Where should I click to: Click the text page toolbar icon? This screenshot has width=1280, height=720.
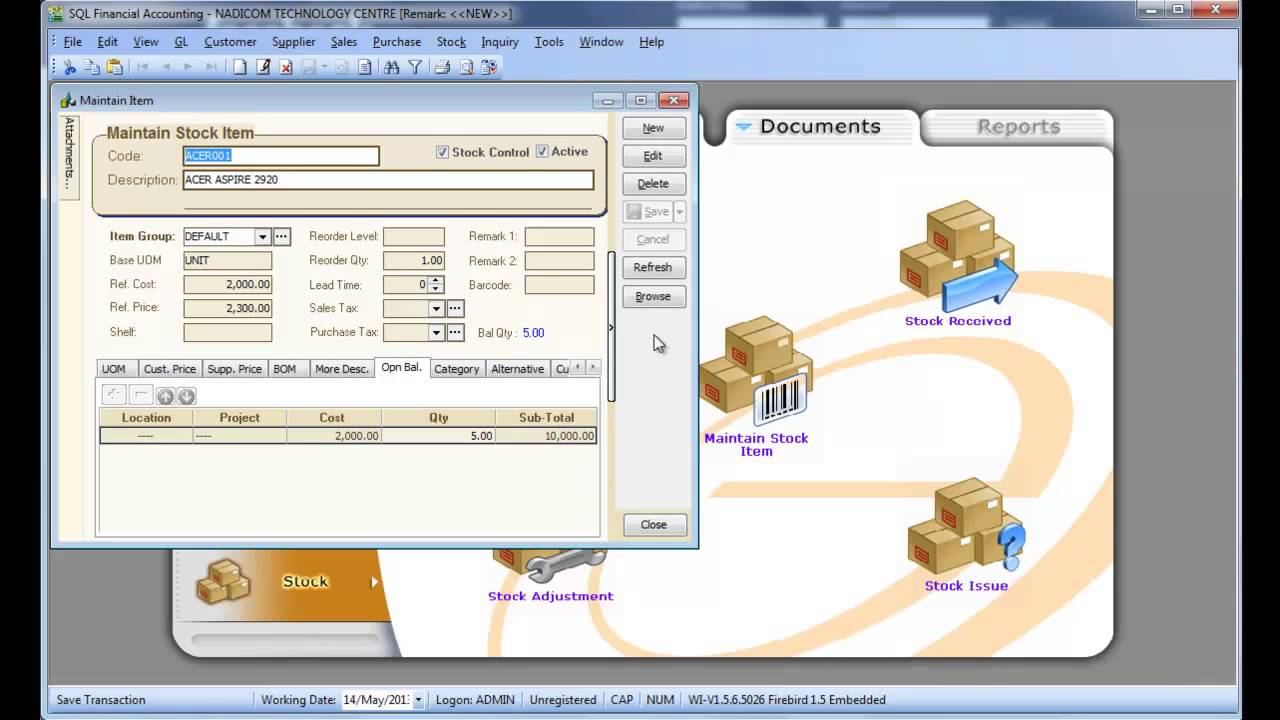(x=365, y=67)
